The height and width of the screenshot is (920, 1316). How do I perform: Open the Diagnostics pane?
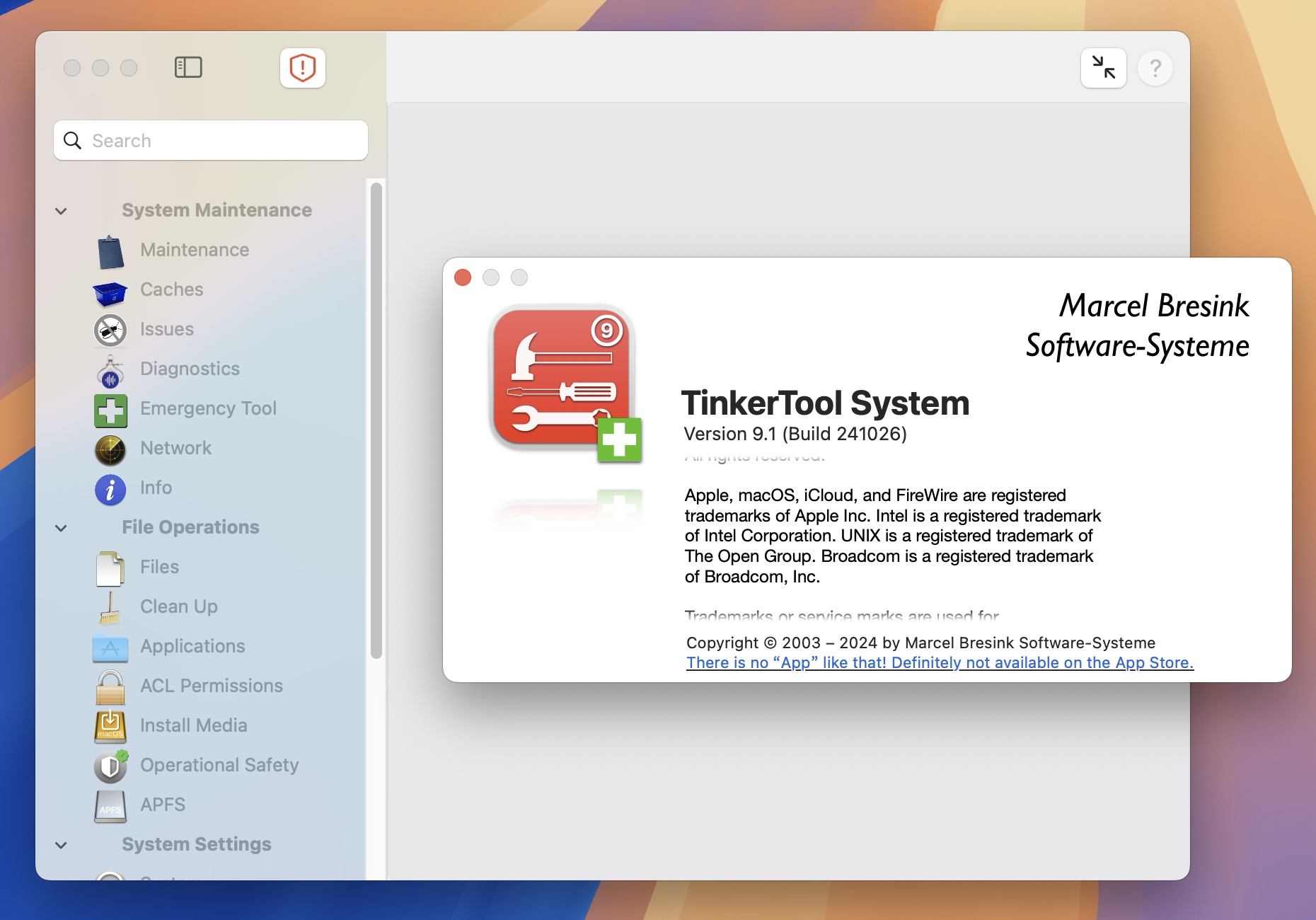[190, 369]
